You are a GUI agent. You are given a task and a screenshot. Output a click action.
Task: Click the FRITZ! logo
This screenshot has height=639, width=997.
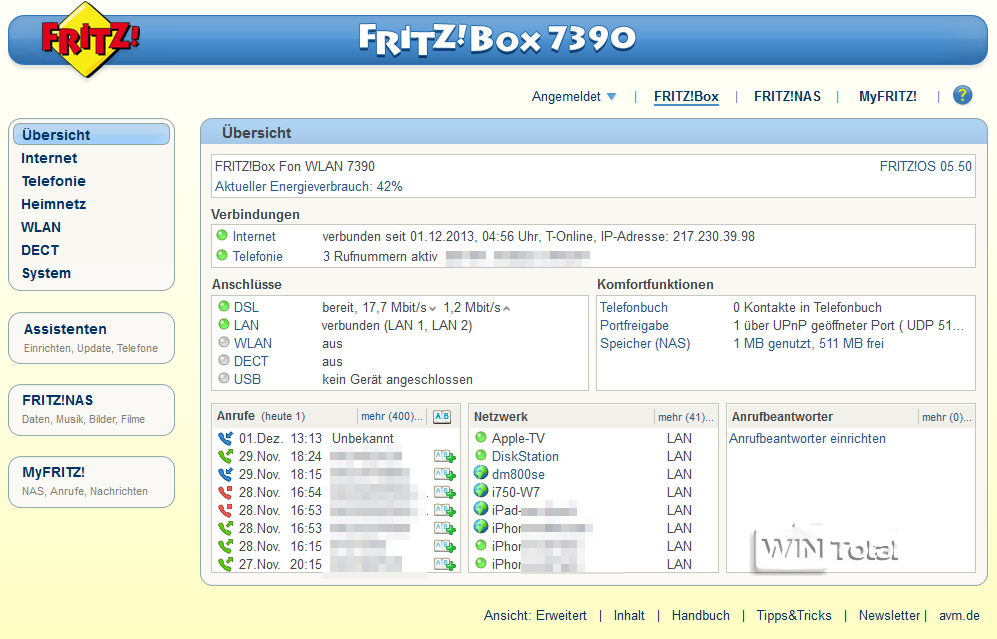coord(90,39)
